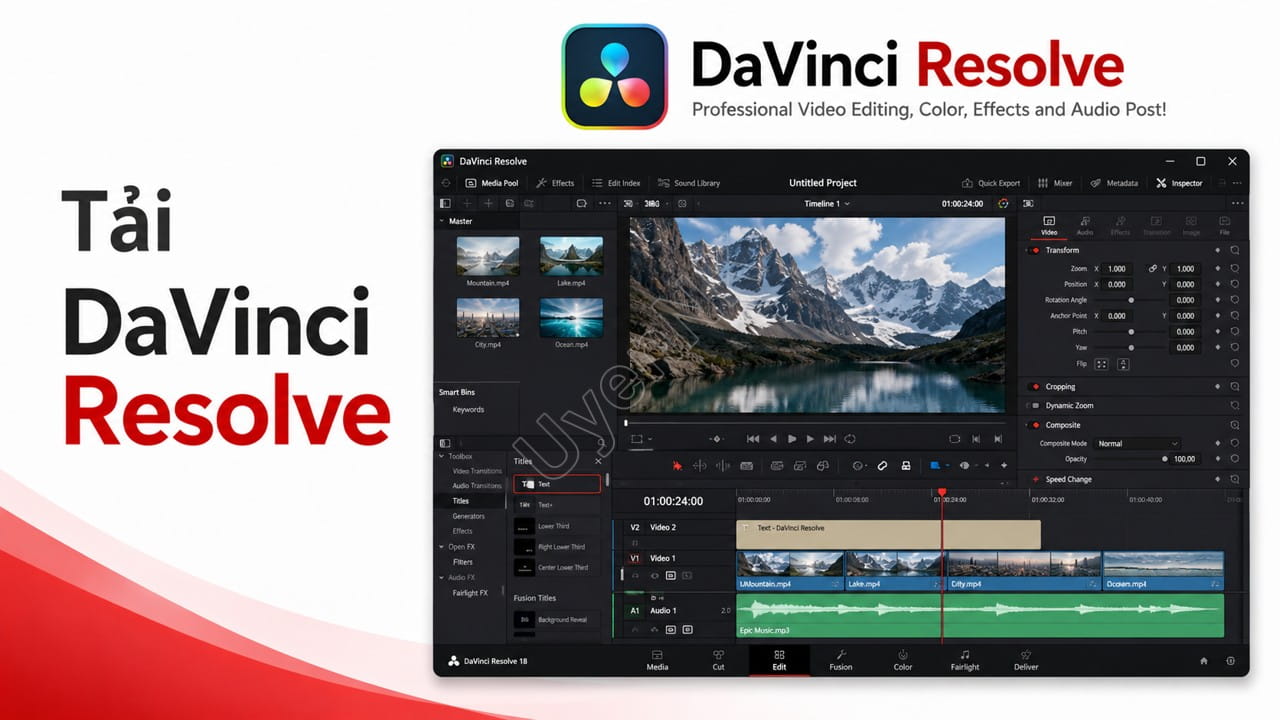Click the Zoom X value field

coord(1117,268)
